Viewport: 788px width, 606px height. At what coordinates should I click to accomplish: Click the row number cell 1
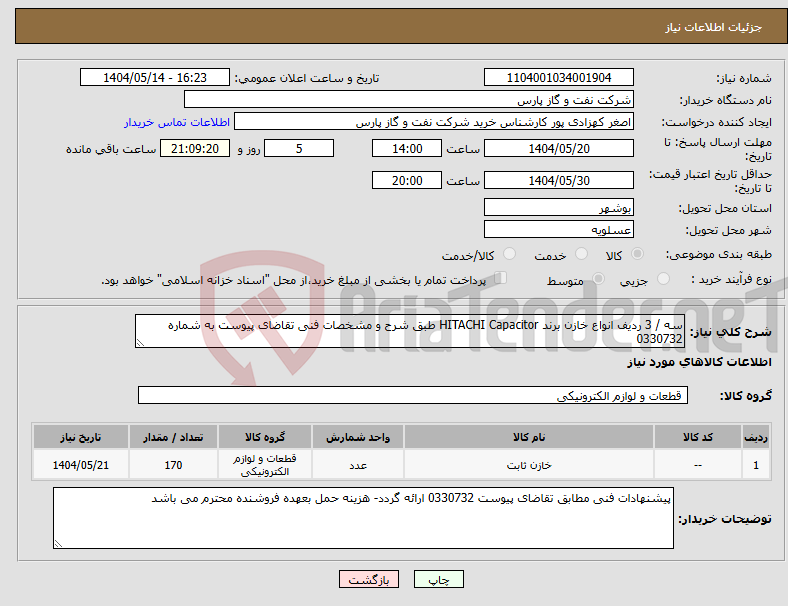click(x=755, y=465)
